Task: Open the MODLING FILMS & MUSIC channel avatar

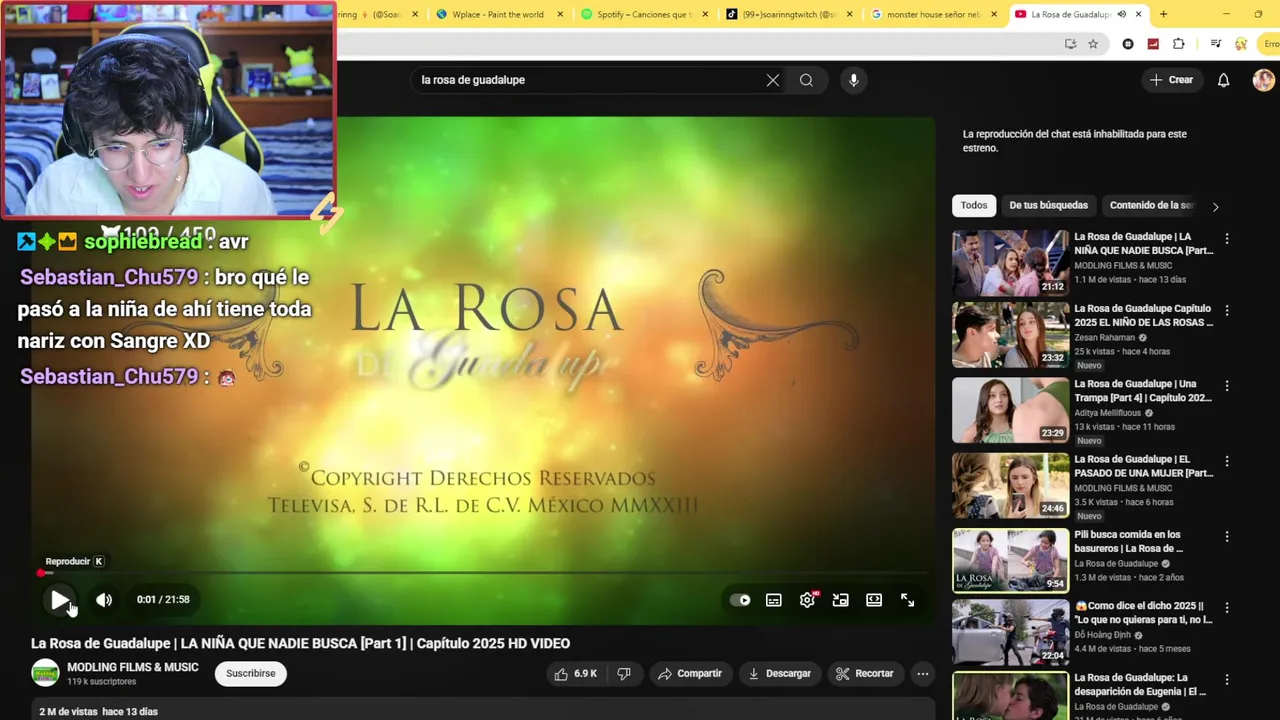Action: tap(45, 673)
